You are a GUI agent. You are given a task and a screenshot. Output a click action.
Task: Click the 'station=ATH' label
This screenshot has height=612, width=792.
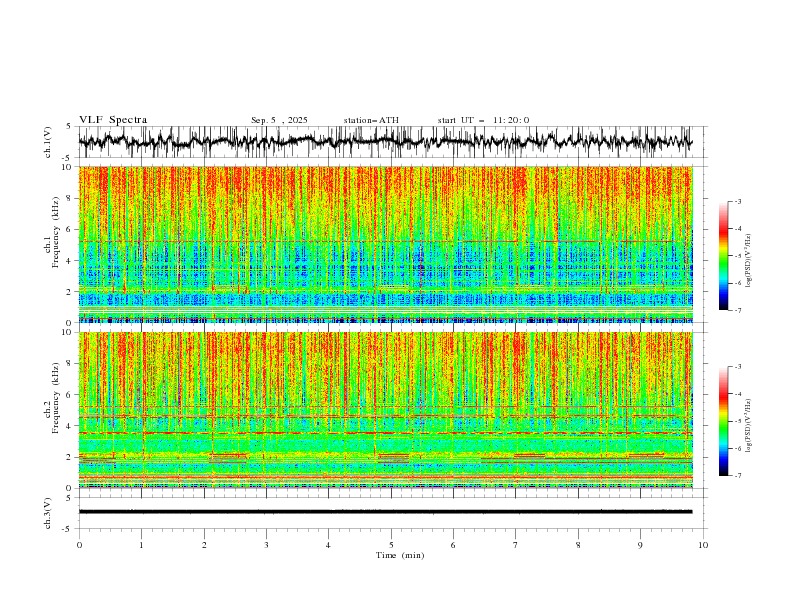tap(371, 120)
